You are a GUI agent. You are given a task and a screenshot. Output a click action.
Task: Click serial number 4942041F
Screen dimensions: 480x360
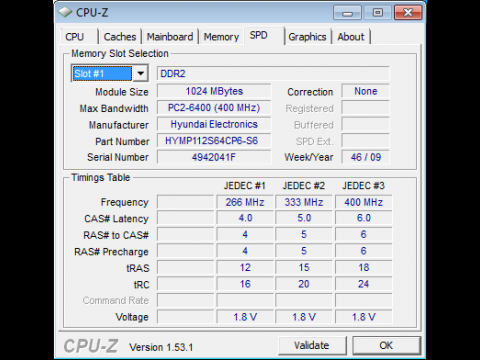pos(214,157)
